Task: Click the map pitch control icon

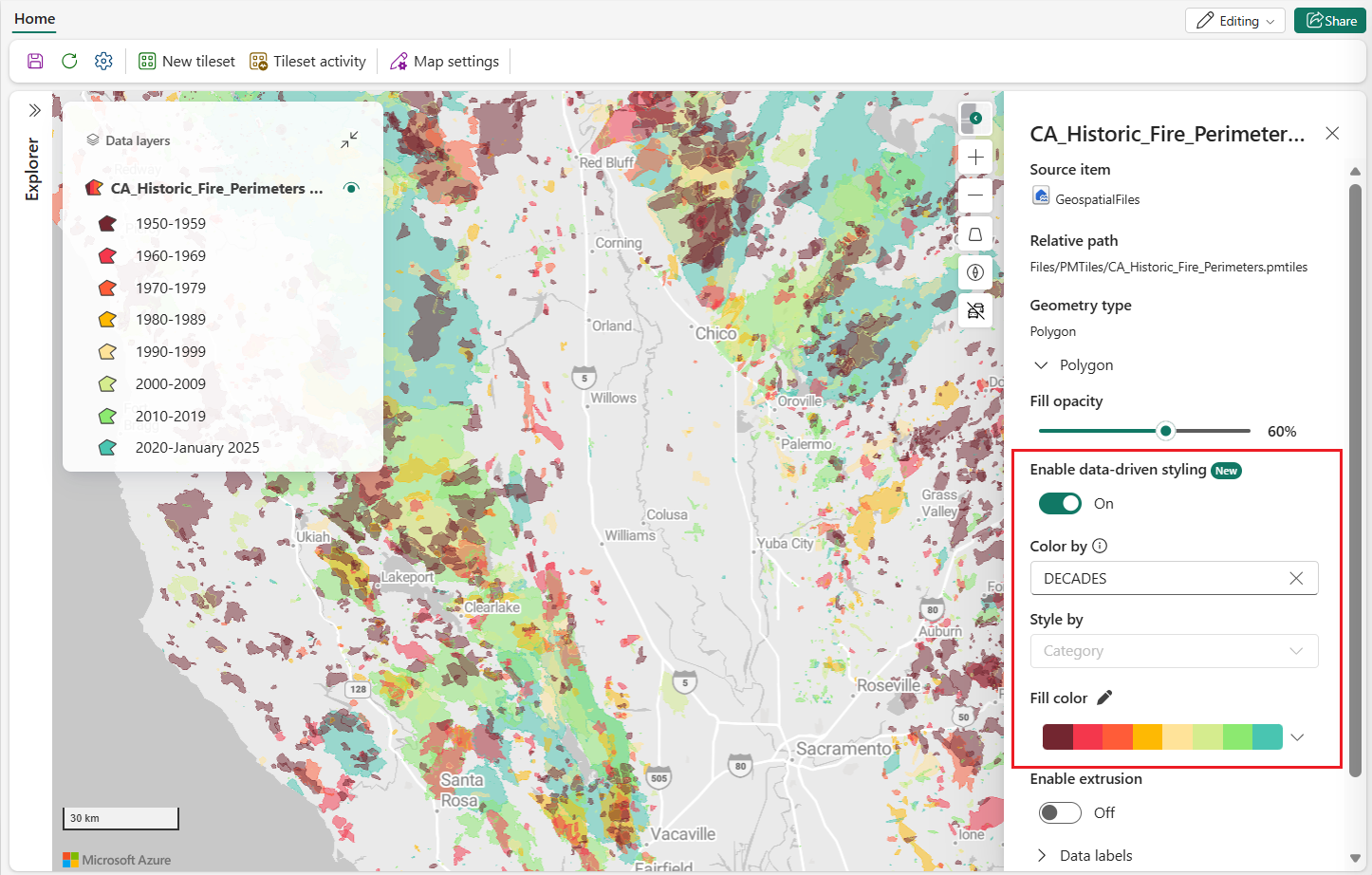Action: tap(975, 234)
